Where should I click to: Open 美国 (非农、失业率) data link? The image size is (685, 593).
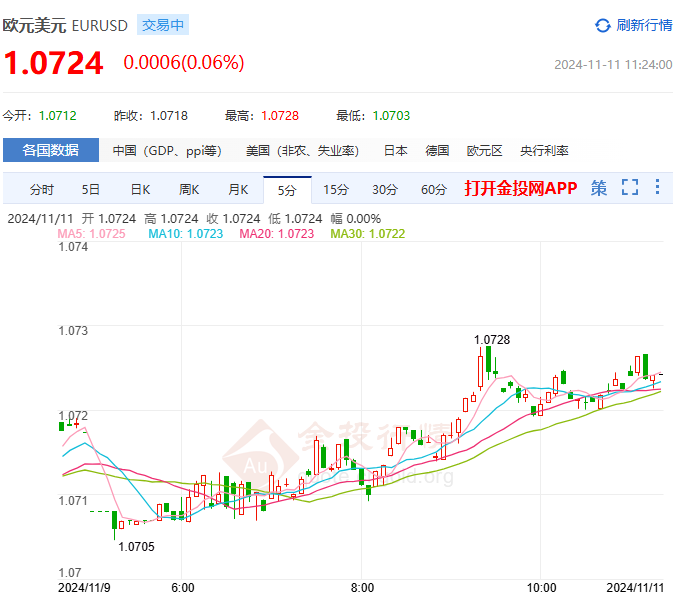tap(302, 151)
